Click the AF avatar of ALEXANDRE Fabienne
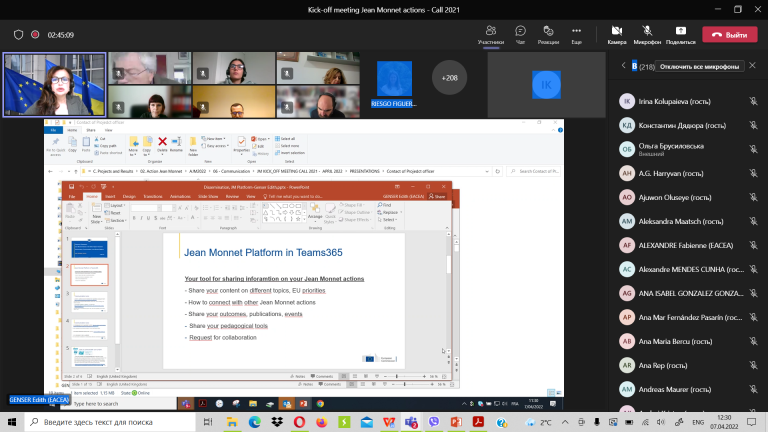Image resolution: width=768 pixels, height=432 pixels. 626,245
